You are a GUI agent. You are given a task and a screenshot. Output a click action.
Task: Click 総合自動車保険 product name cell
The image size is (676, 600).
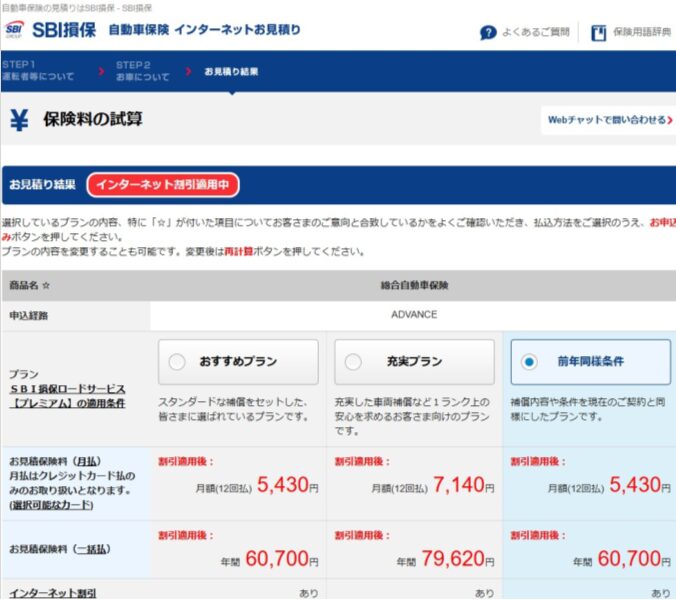point(414,285)
